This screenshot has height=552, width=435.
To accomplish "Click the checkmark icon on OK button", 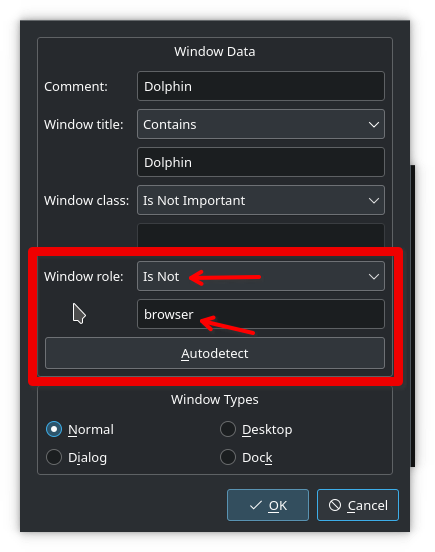I will [256, 506].
